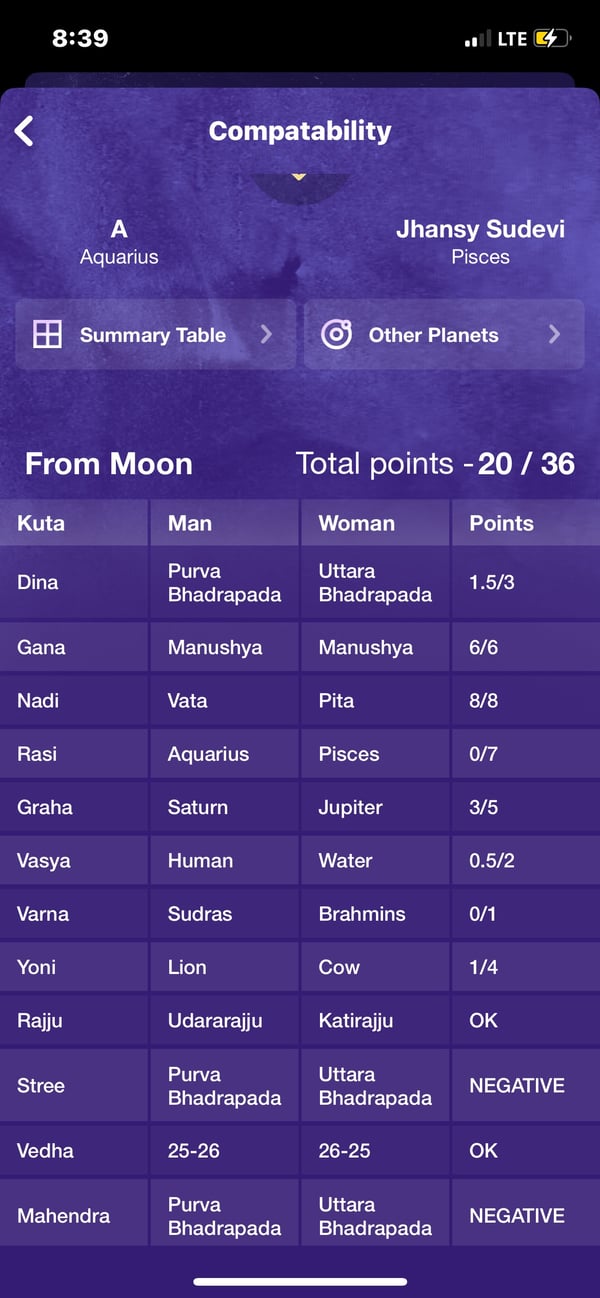This screenshot has height=1298, width=600.
Task: Tap the home indicator bar
Action: tap(300, 1281)
